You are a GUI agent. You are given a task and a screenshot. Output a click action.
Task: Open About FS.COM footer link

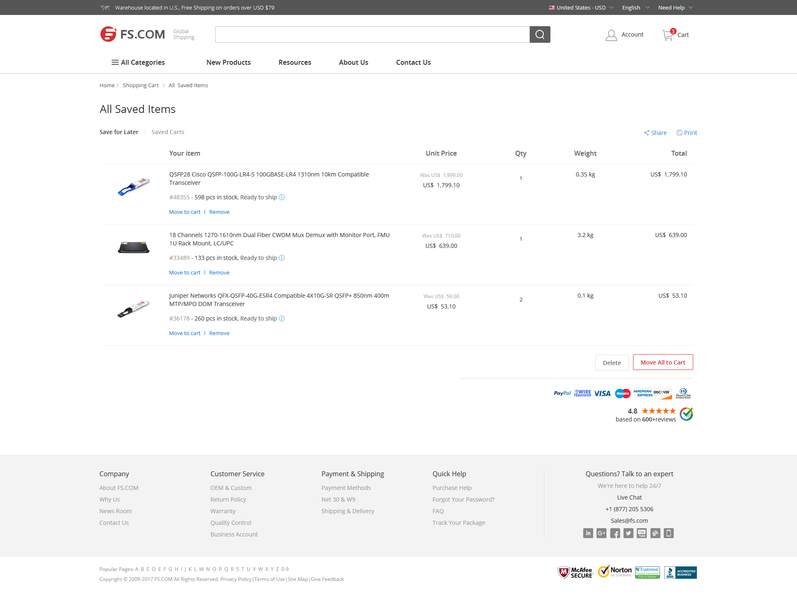point(119,488)
